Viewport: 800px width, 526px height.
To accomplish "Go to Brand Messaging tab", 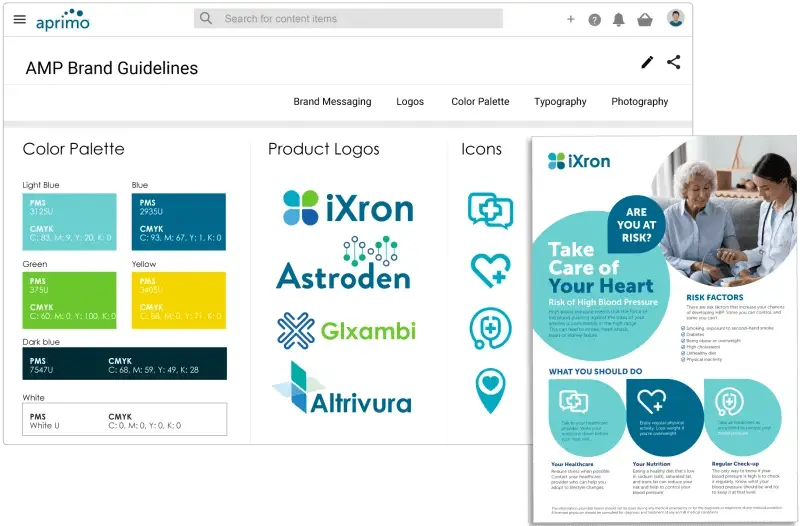I will coord(332,102).
